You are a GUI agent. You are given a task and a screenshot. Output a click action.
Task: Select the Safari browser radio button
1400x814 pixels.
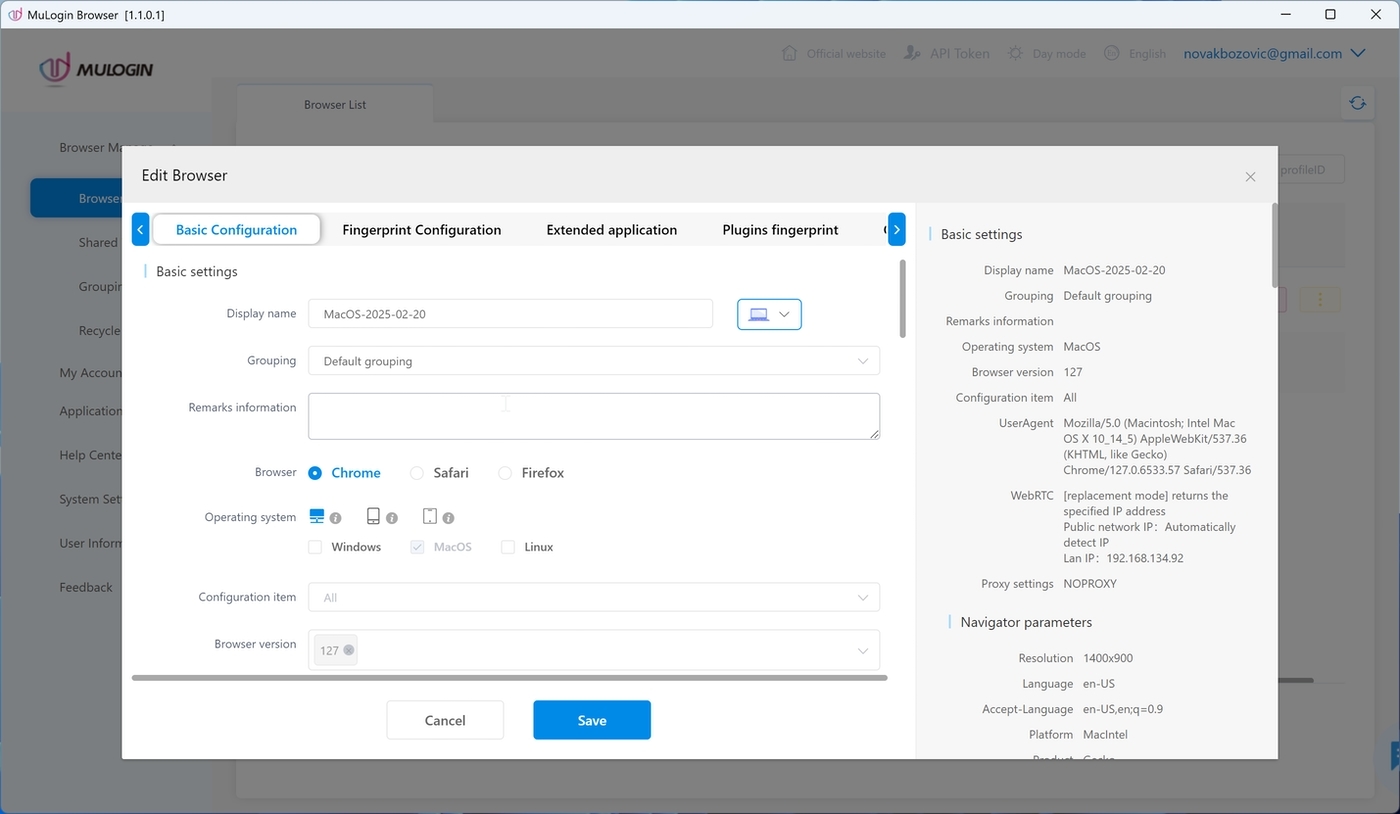coord(417,473)
